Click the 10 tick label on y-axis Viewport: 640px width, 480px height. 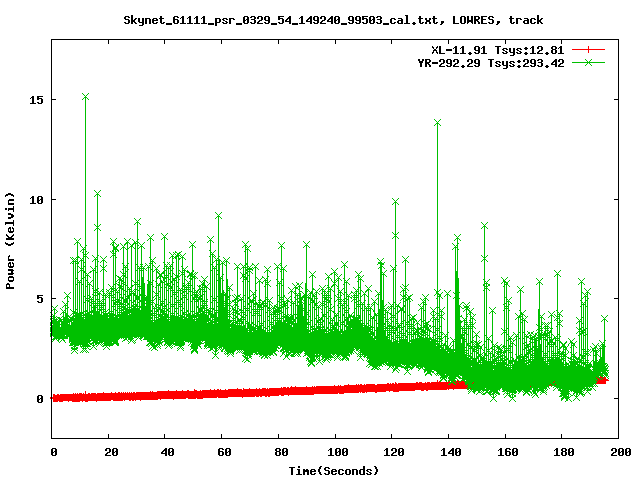click(x=38, y=200)
